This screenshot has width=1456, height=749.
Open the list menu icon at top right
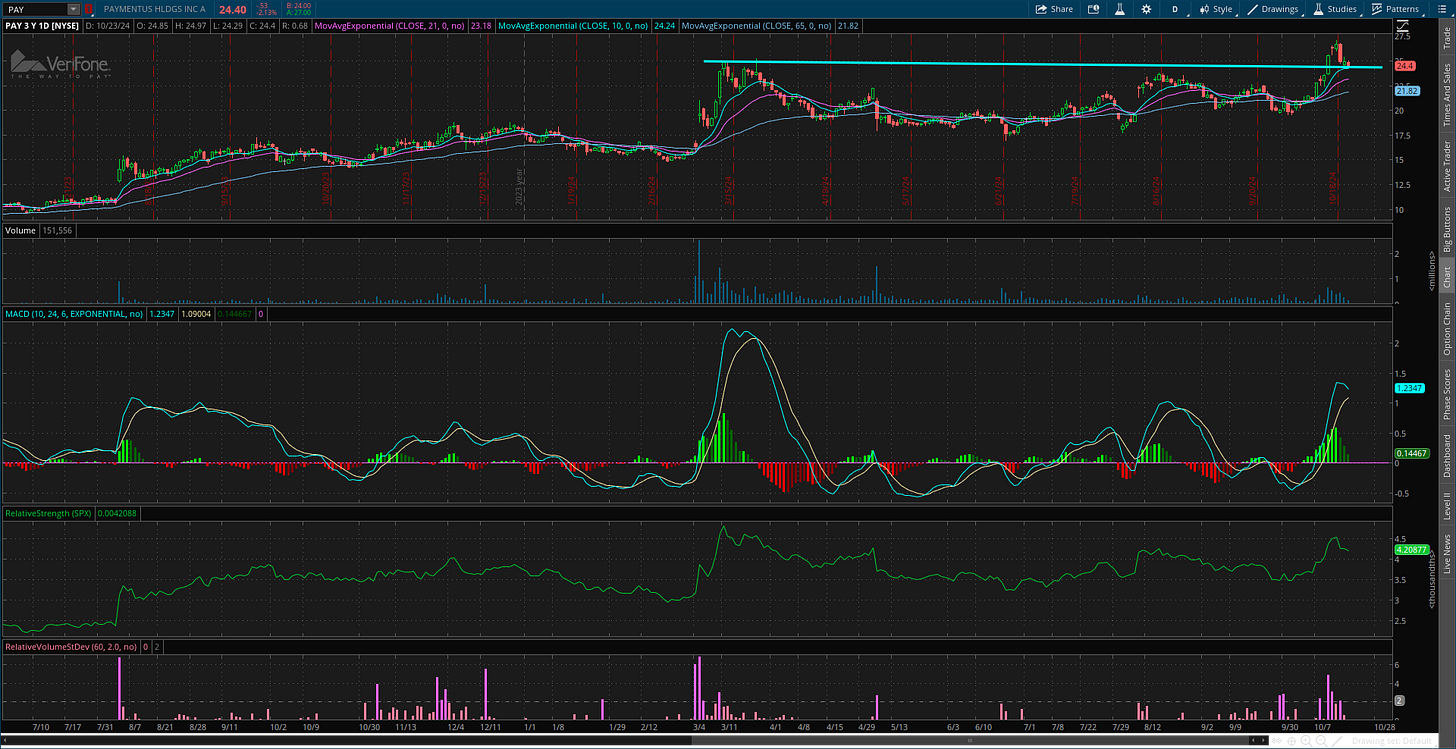pyautogui.click(x=1442, y=9)
